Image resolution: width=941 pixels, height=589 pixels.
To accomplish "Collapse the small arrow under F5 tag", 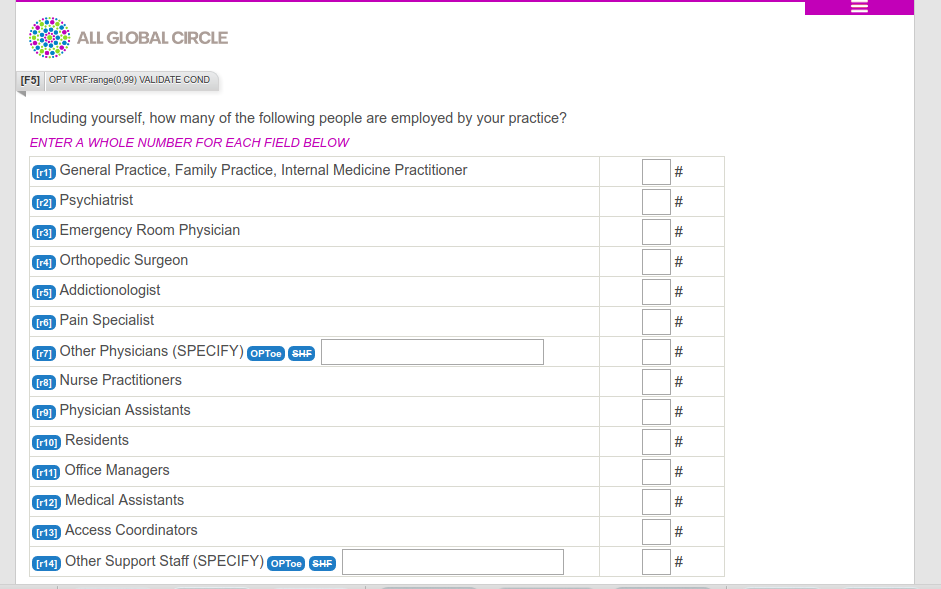I will pos(22,94).
